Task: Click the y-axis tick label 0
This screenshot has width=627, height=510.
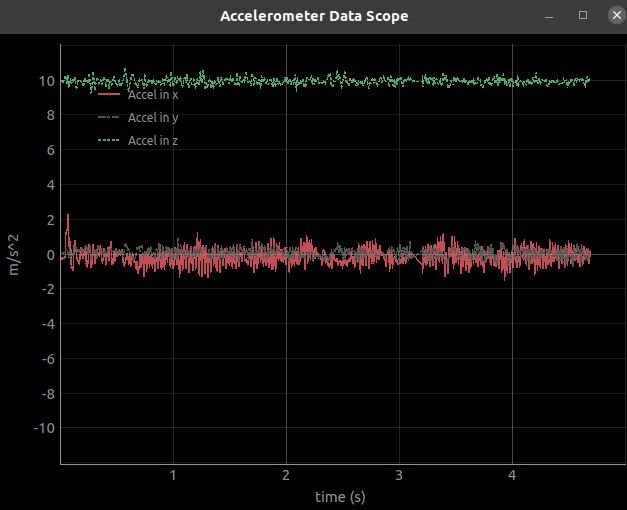Action: coord(51,255)
